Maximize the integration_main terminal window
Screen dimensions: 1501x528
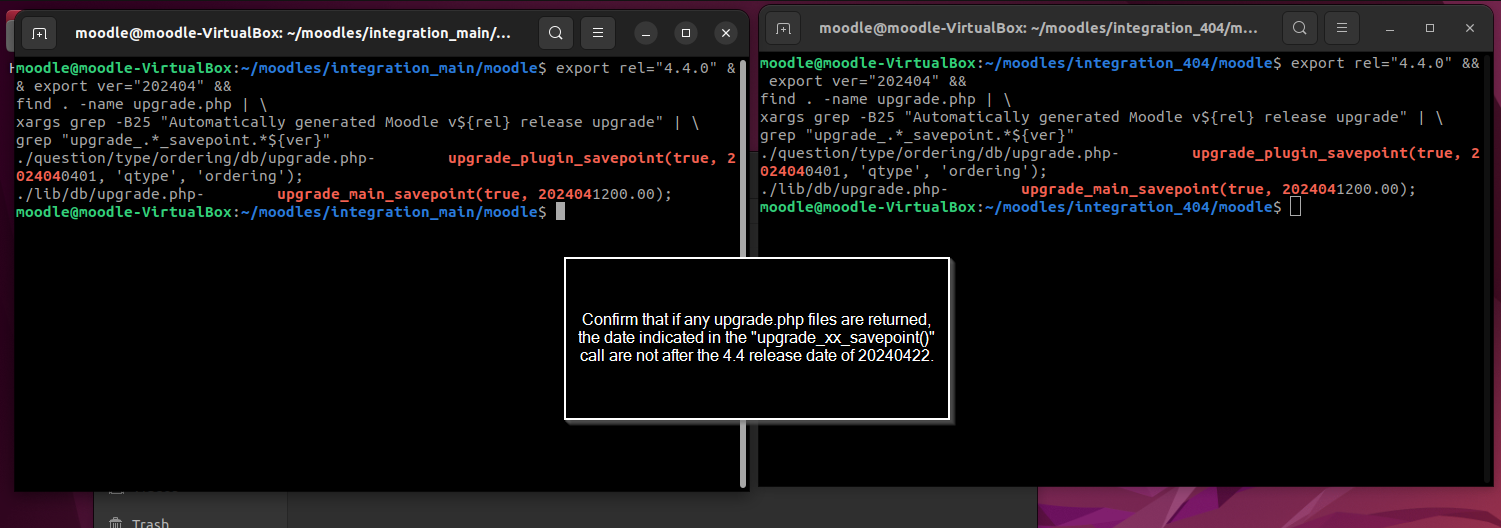[686, 33]
